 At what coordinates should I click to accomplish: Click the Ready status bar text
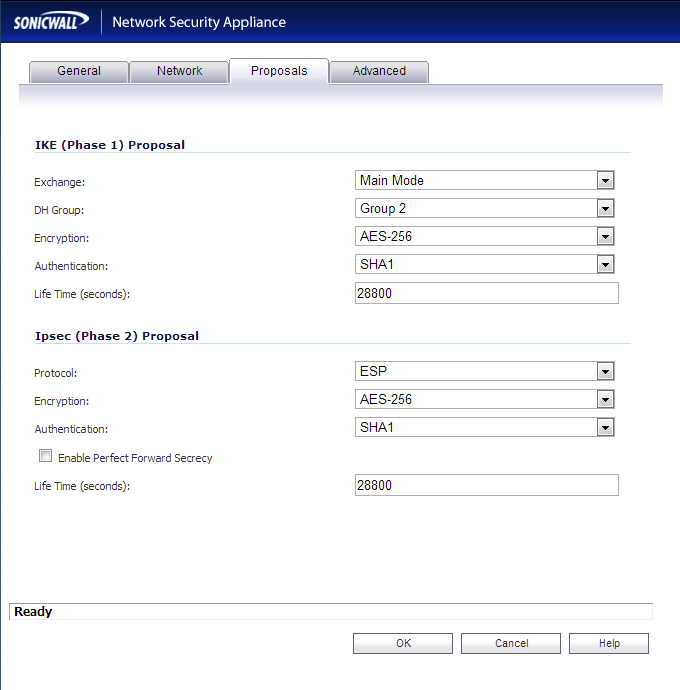coord(33,612)
